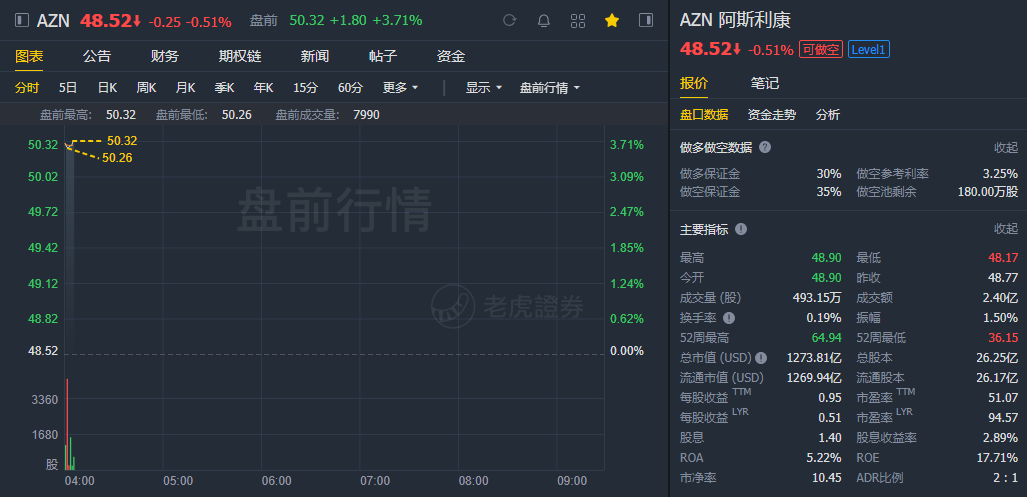Open the 帖子 tab
This screenshot has height=497, width=1027.
coord(383,56)
